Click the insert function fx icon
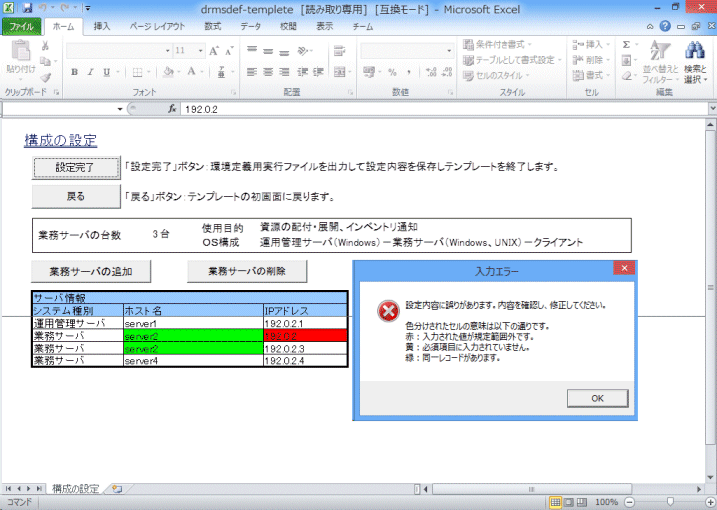The width and height of the screenshot is (717, 510). 172,108
